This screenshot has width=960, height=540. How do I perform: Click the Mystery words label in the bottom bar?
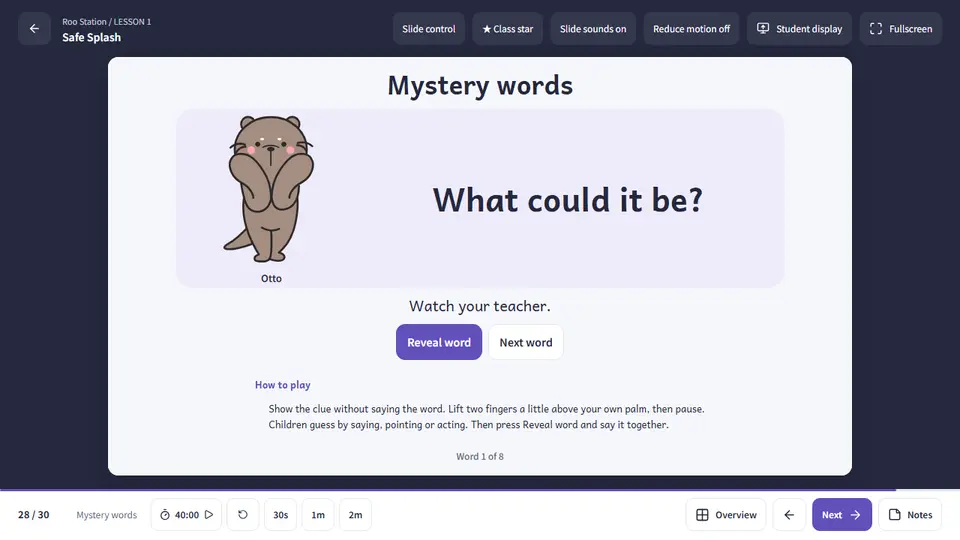pyautogui.click(x=107, y=515)
